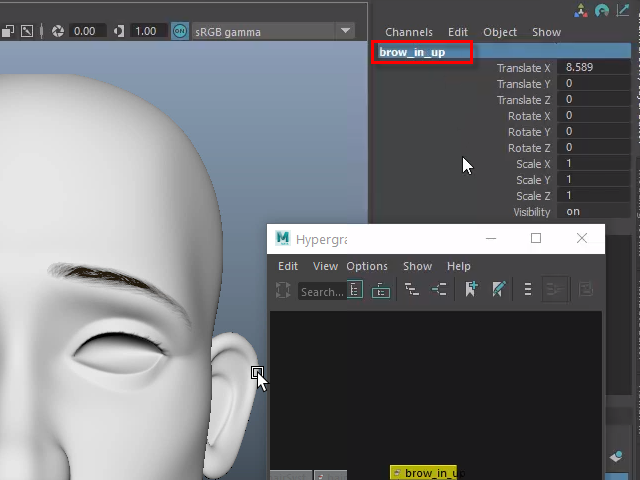This screenshot has width=640, height=480.
Task: Open the Hypergraph Help menu
Action: 458,266
